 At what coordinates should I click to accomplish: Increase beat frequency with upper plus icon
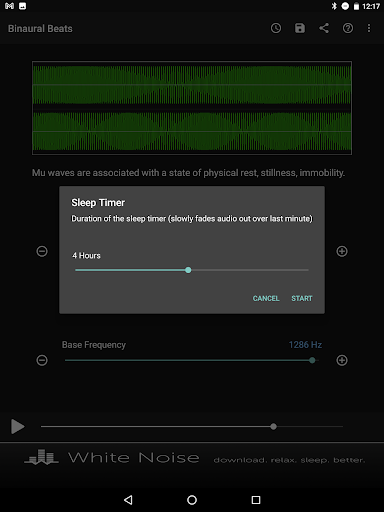click(x=342, y=251)
